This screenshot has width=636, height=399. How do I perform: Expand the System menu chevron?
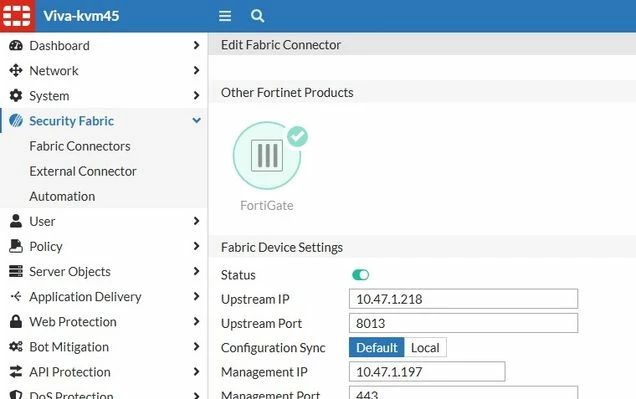tap(196, 95)
